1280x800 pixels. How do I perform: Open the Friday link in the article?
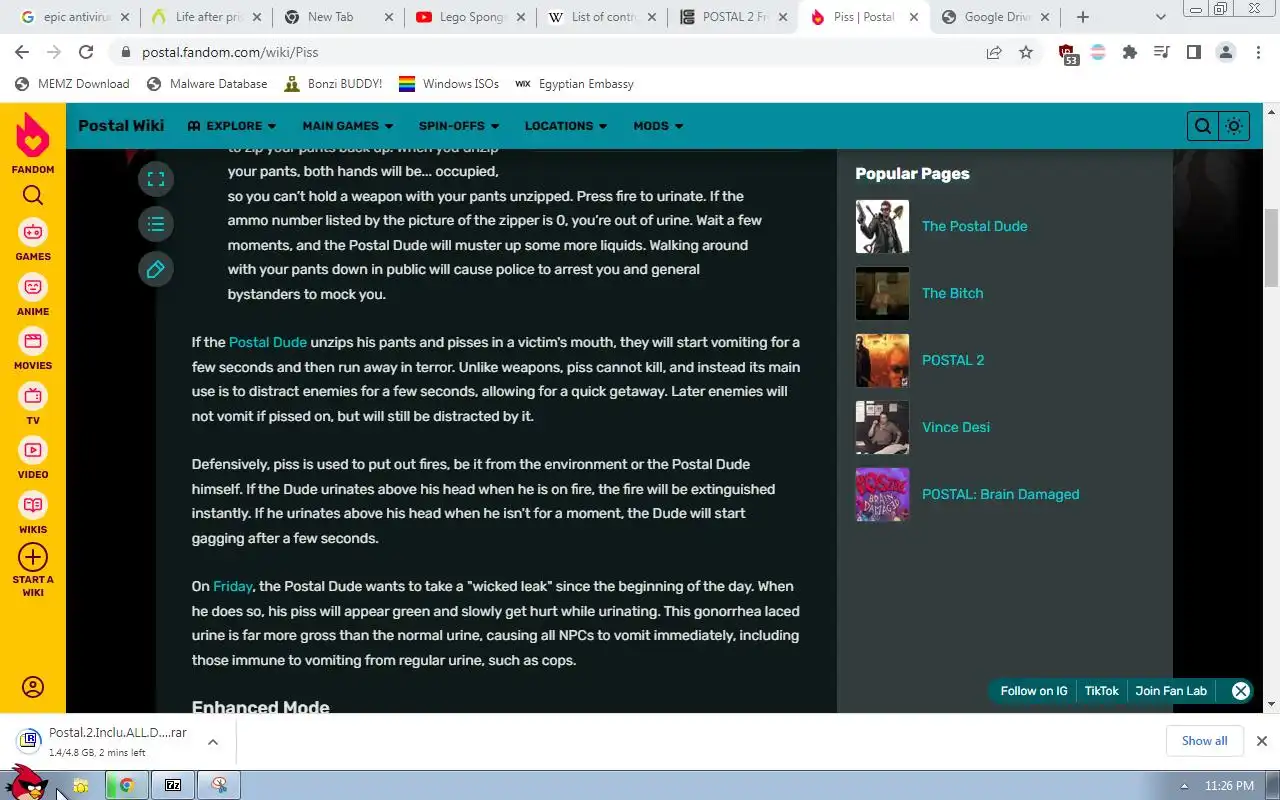tap(233, 586)
